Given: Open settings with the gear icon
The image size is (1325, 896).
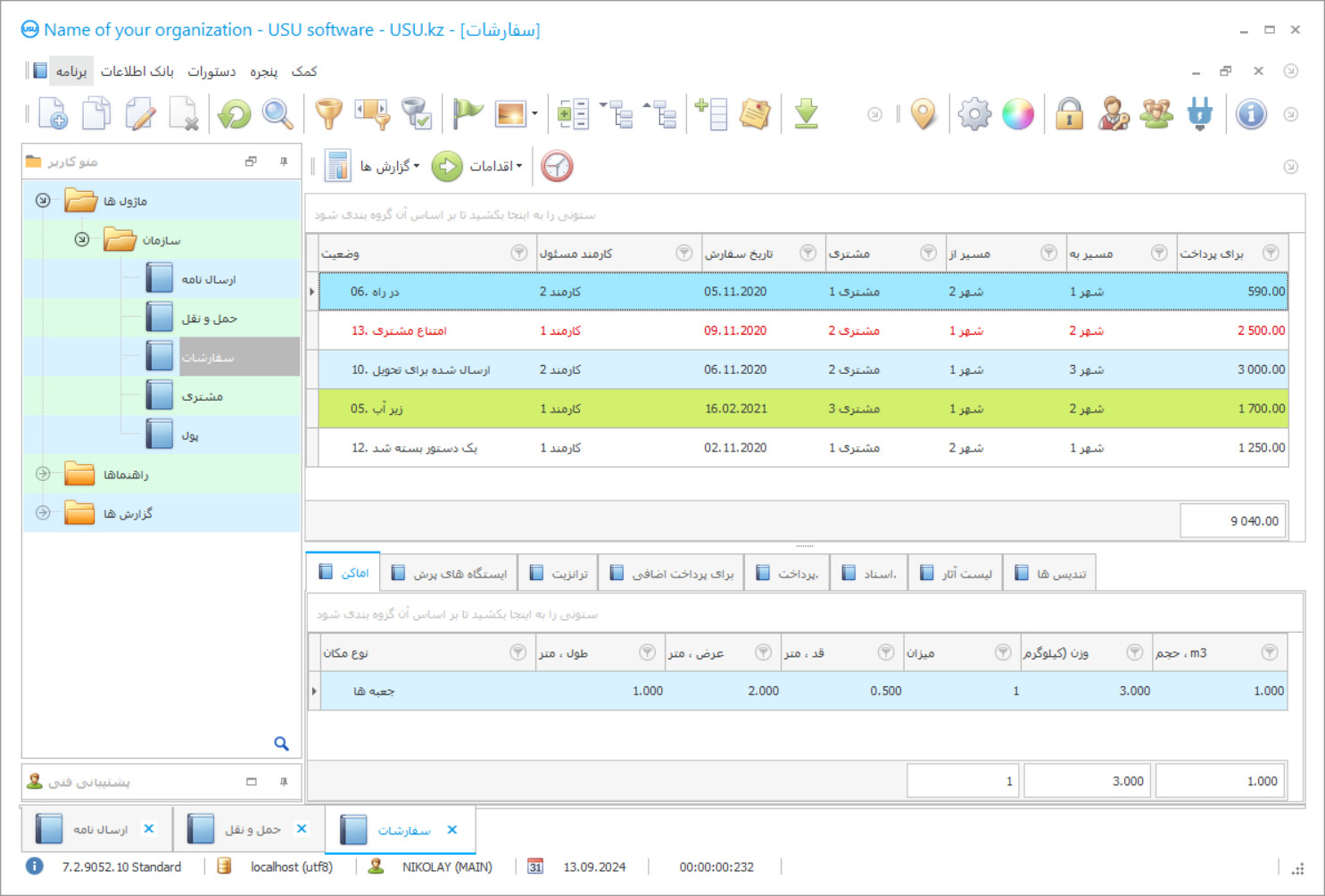Looking at the screenshot, I should coord(973,114).
